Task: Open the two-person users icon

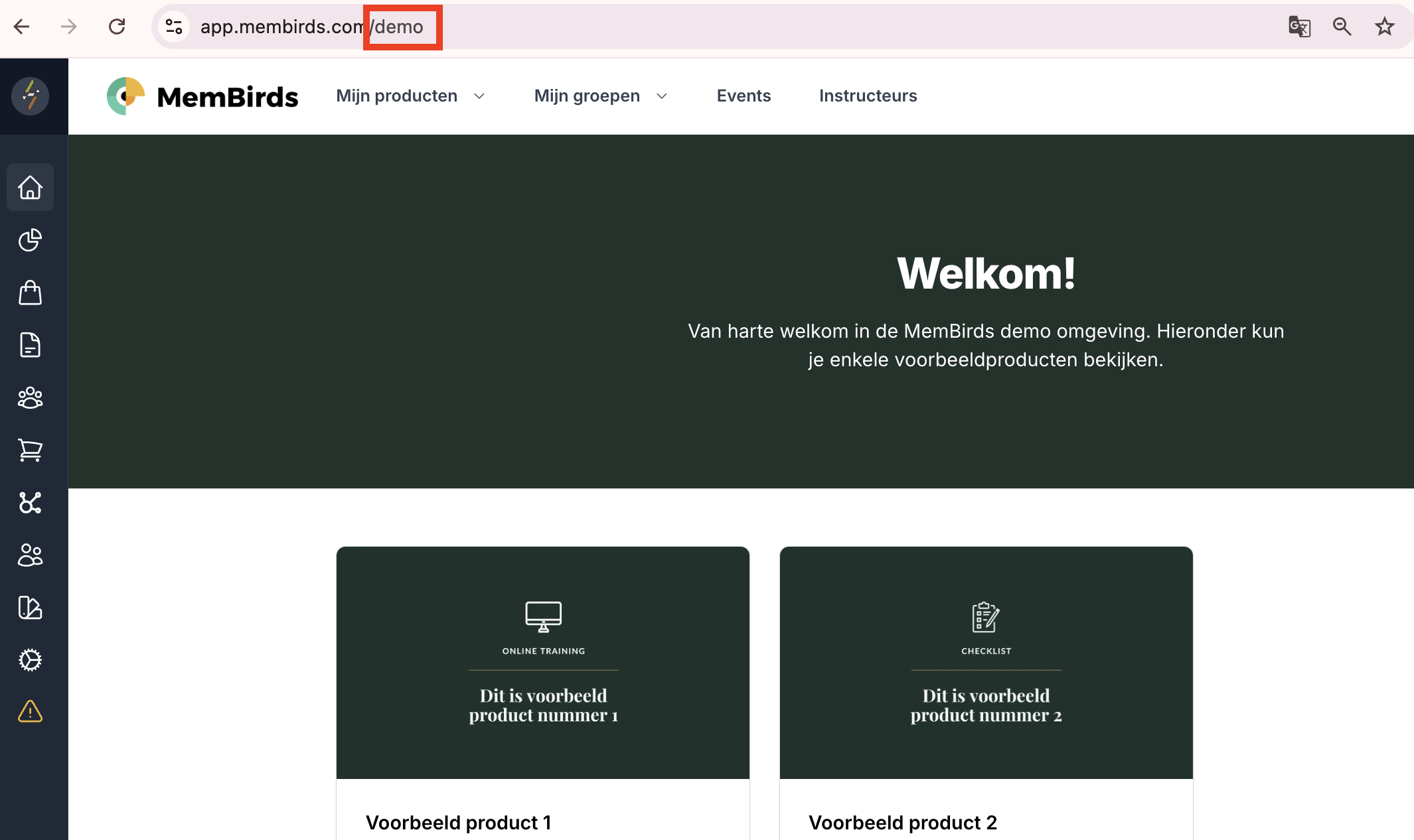Action: [30, 555]
